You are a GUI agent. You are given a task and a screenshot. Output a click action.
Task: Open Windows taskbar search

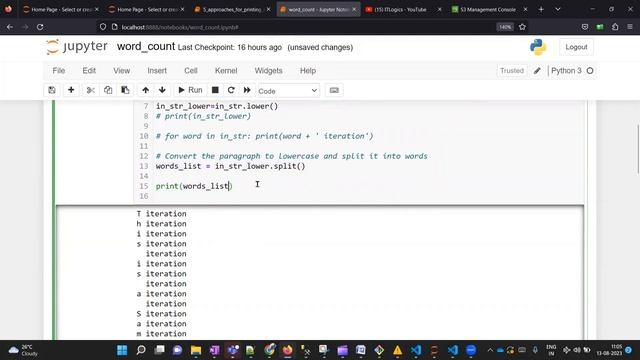coord(141,350)
